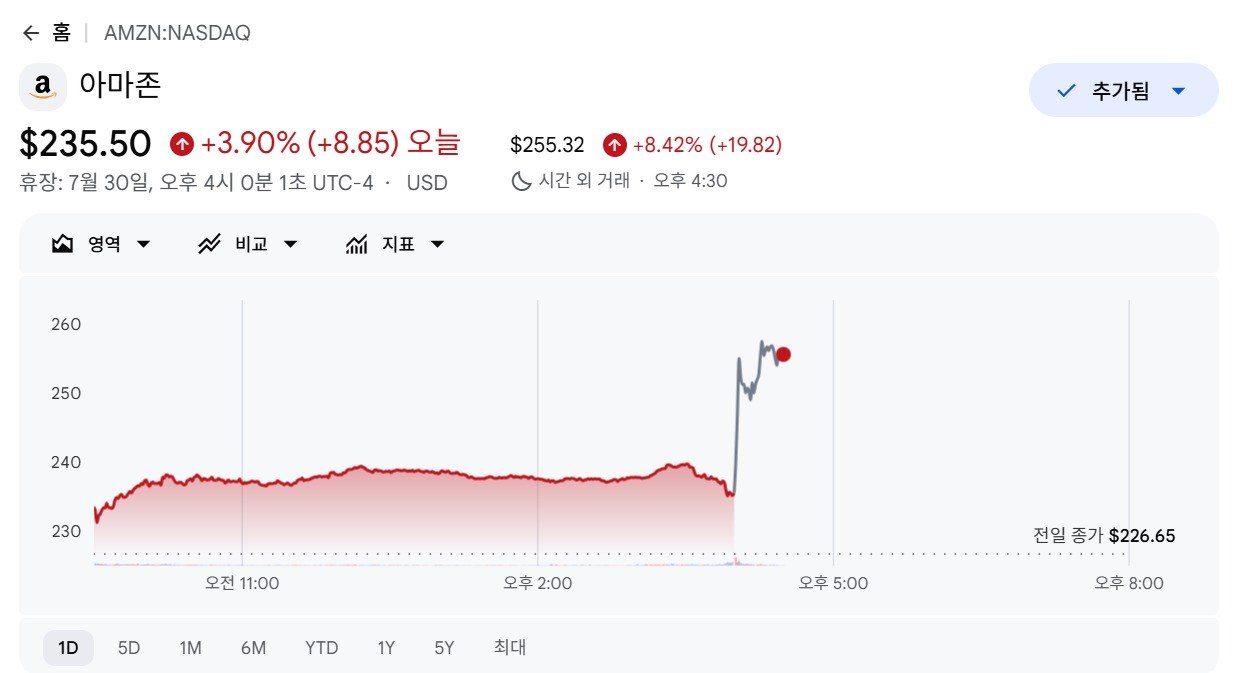
Task: Open the 추가됨 dropdown arrow
Action: coord(1178,91)
